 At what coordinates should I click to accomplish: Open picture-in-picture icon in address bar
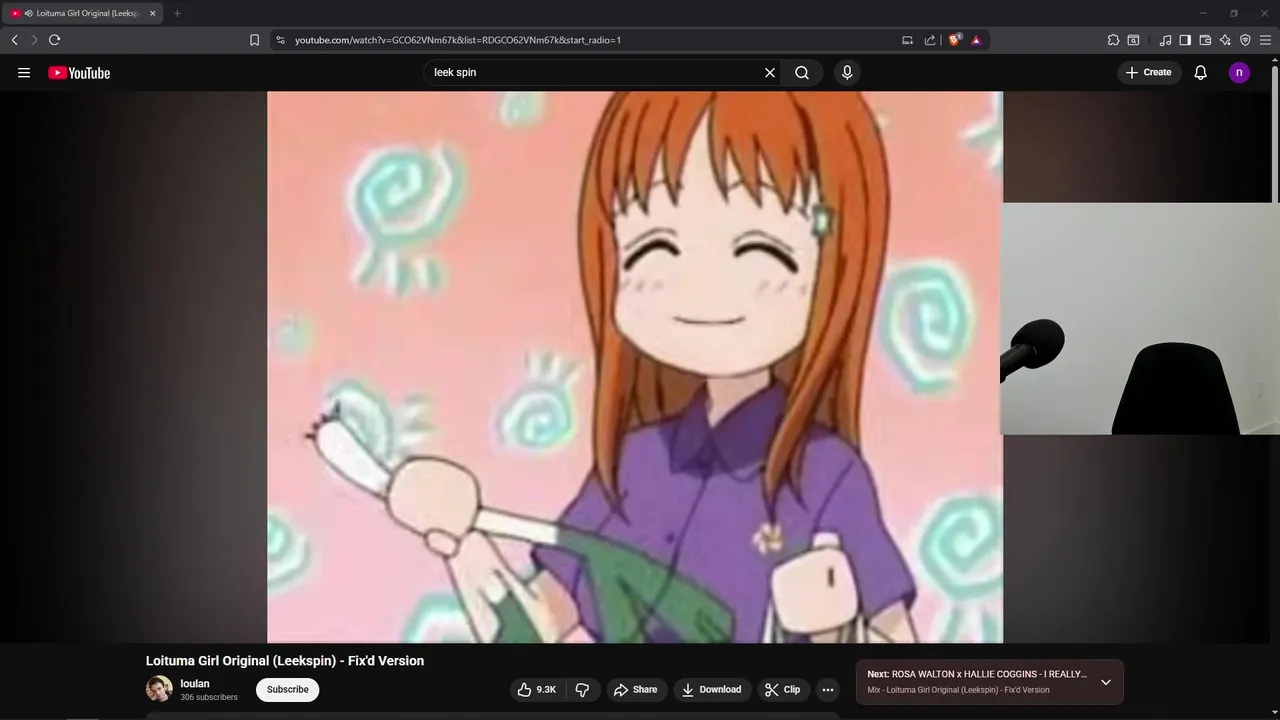[x=907, y=40]
